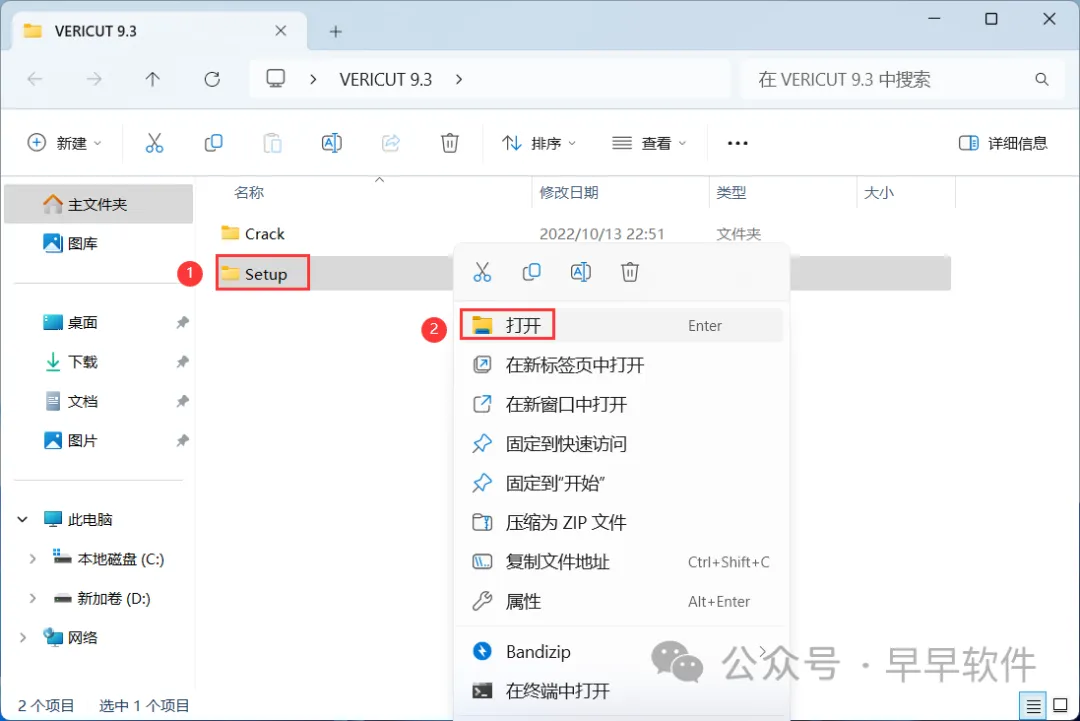Expand 新加卷 (D:) tree node
The width and height of the screenshot is (1080, 721).
coord(32,598)
